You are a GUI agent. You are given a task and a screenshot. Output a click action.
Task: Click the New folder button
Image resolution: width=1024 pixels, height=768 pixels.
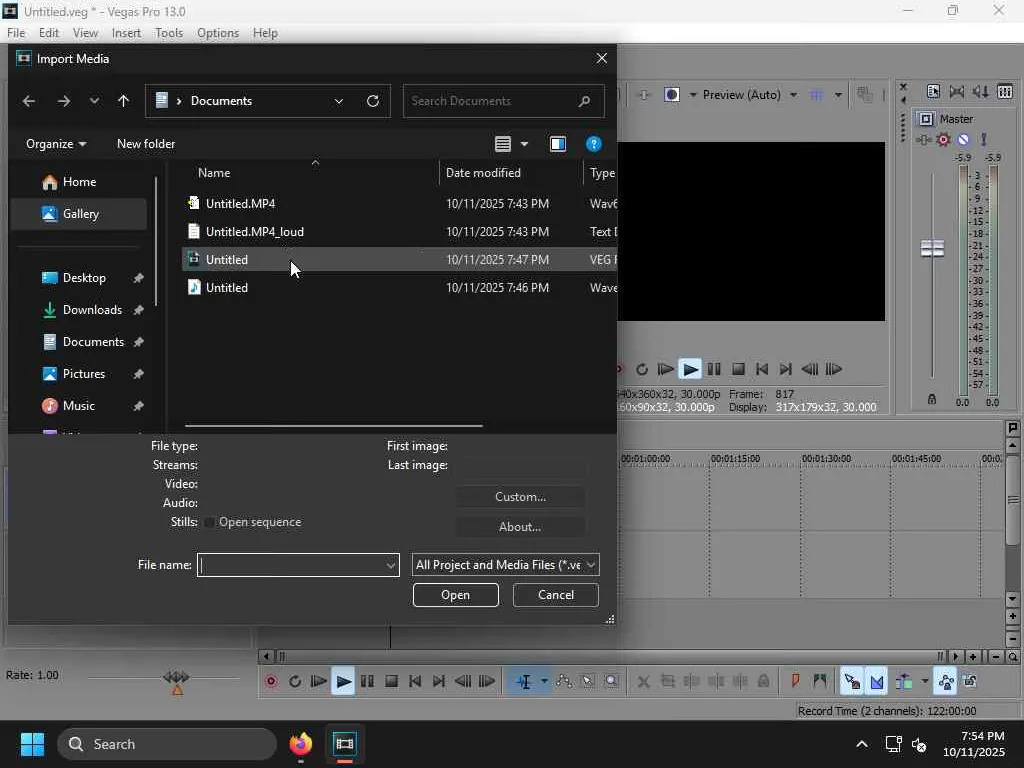(146, 144)
